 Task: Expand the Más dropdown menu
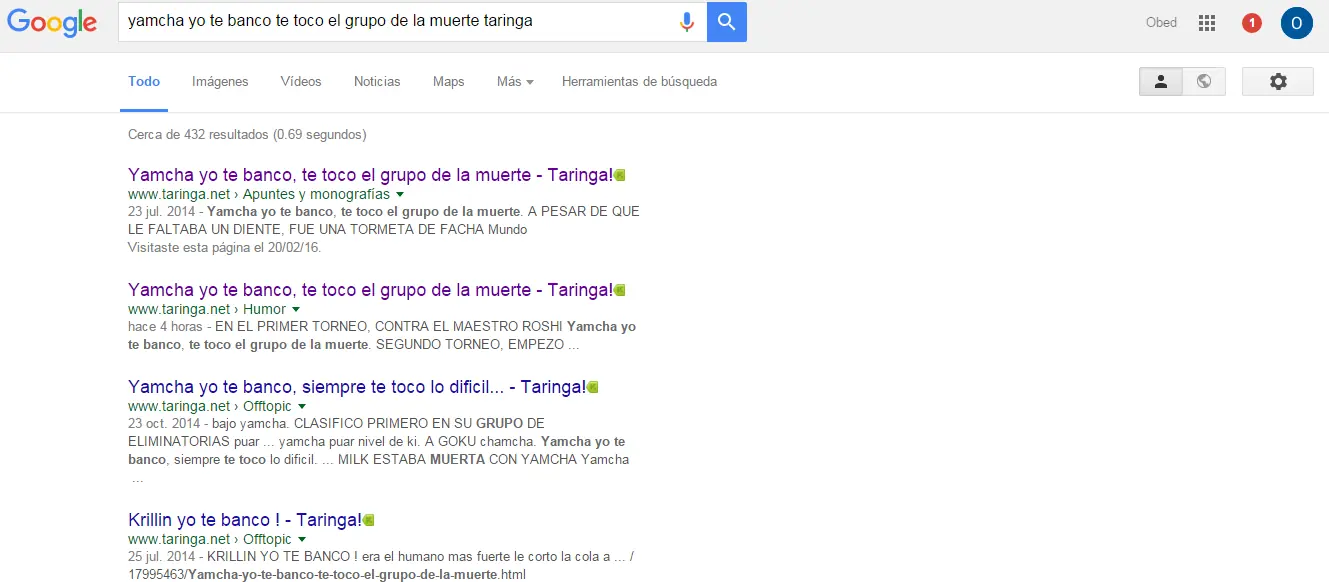point(515,82)
